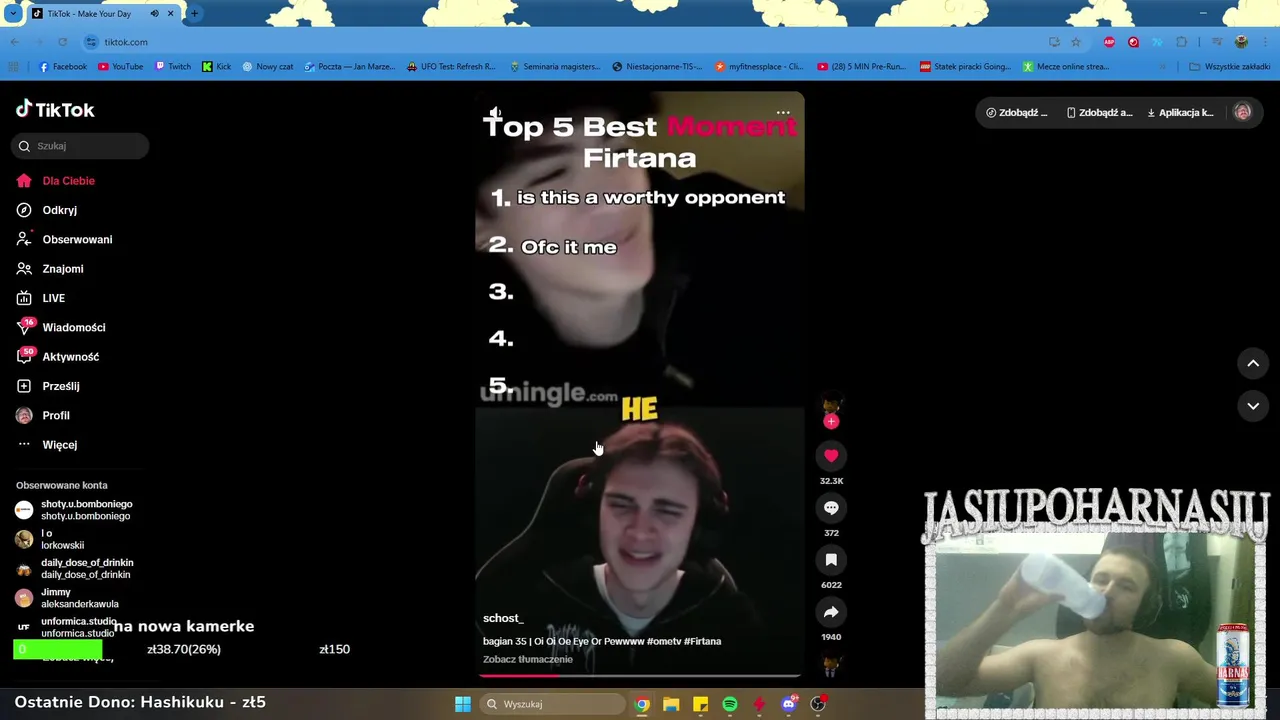The width and height of the screenshot is (1280, 720).
Task: Toggle video sound with speaker icon
Action: (494, 113)
